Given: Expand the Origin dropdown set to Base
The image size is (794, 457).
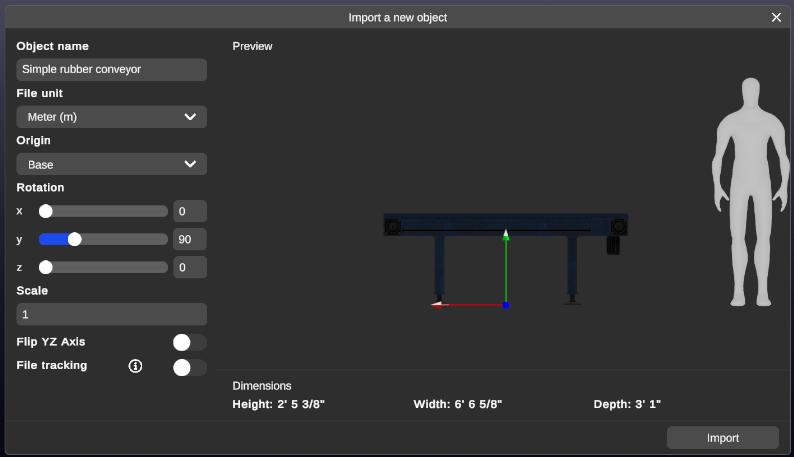Looking at the screenshot, I should pyautogui.click(x=111, y=164).
